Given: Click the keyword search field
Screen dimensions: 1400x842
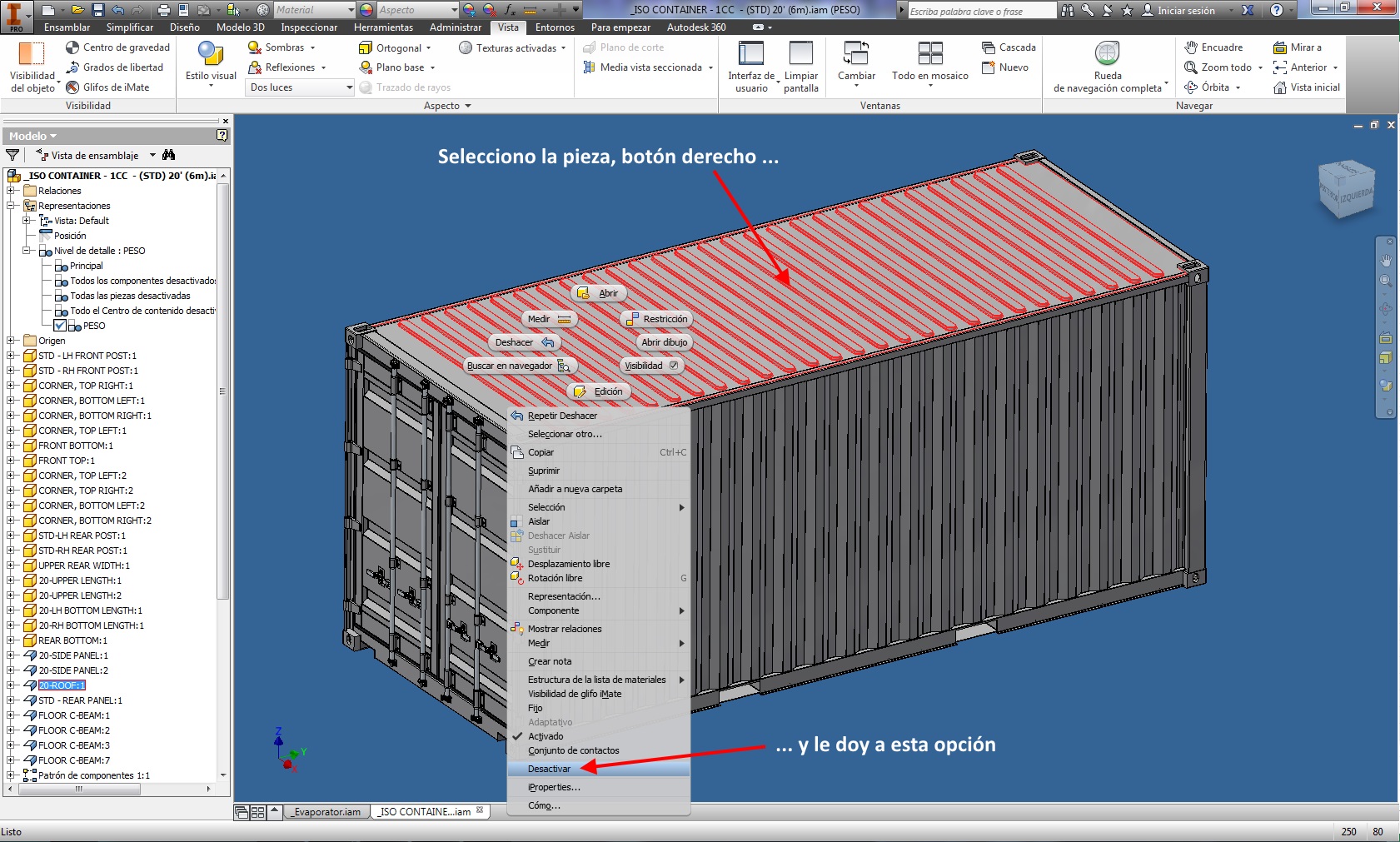Looking at the screenshot, I should 981,11.
